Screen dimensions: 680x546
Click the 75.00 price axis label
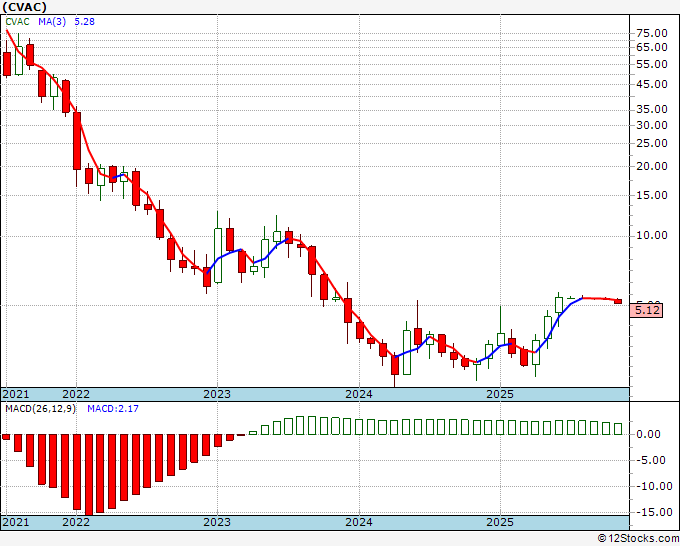(652, 33)
